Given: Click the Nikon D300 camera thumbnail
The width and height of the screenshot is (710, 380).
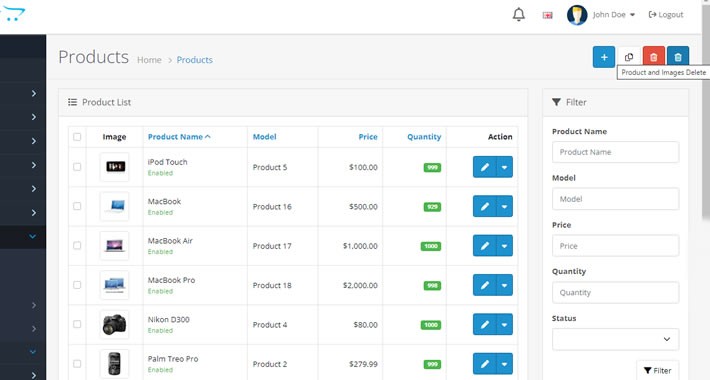Looking at the screenshot, I should click(115, 325).
